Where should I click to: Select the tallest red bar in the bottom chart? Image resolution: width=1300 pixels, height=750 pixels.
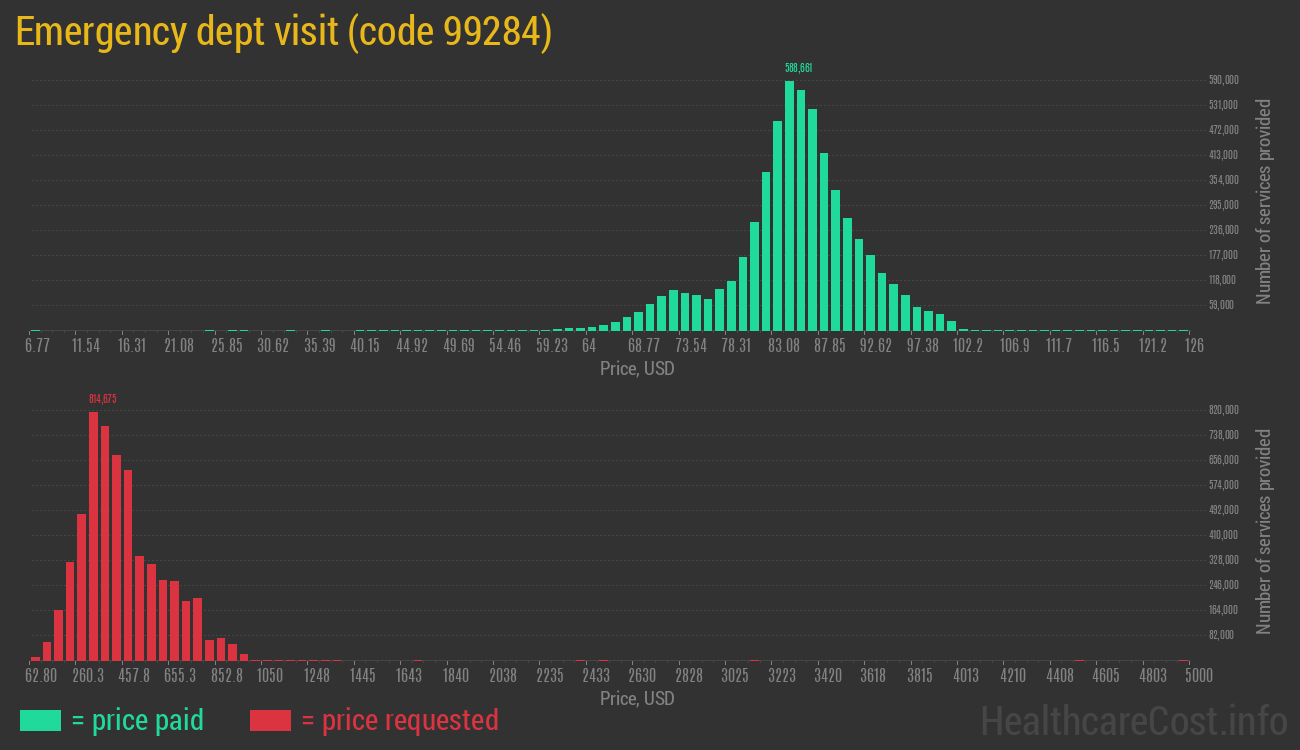[x=93, y=535]
